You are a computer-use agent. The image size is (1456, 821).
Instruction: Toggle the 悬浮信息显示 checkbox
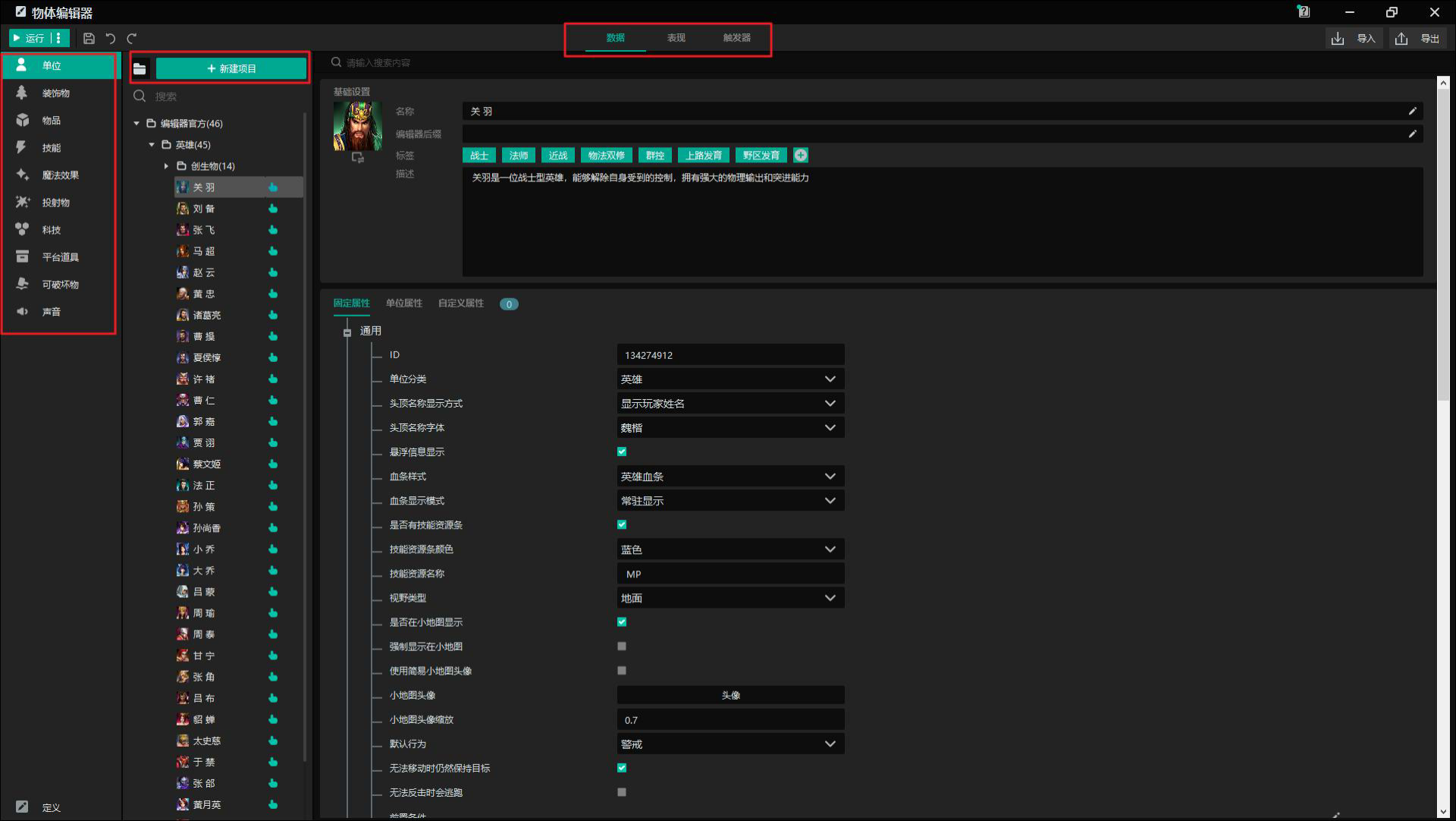[x=622, y=452]
